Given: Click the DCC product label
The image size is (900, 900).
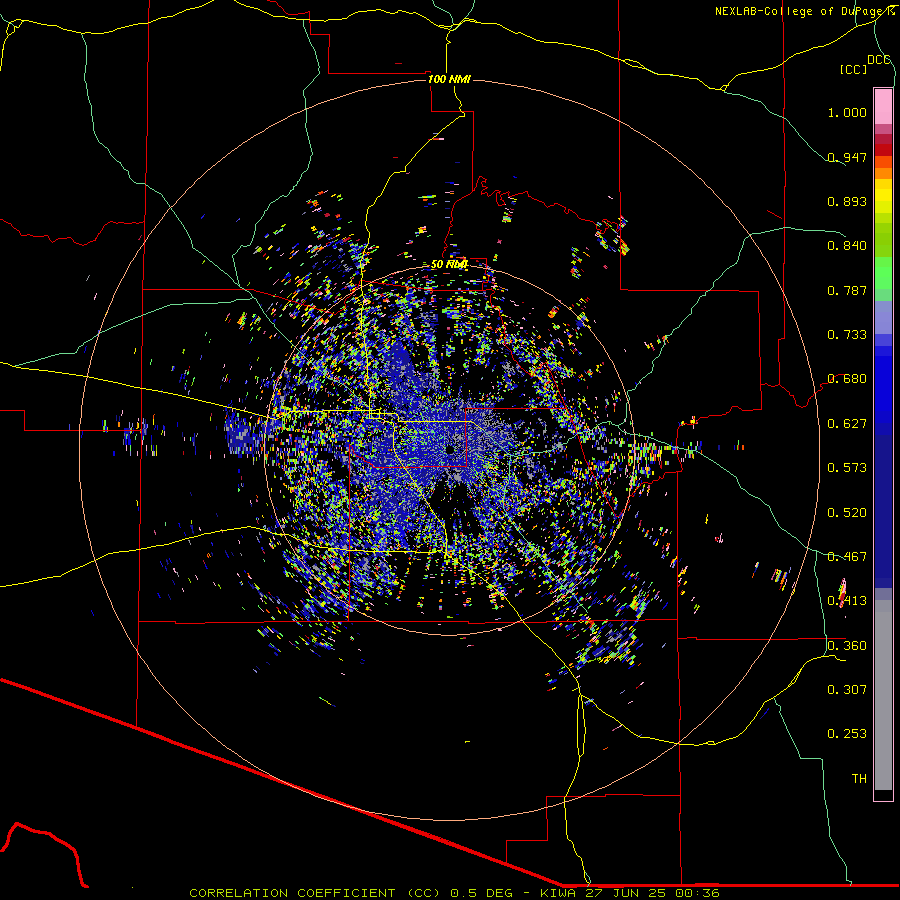Looking at the screenshot, I should 878,60.
